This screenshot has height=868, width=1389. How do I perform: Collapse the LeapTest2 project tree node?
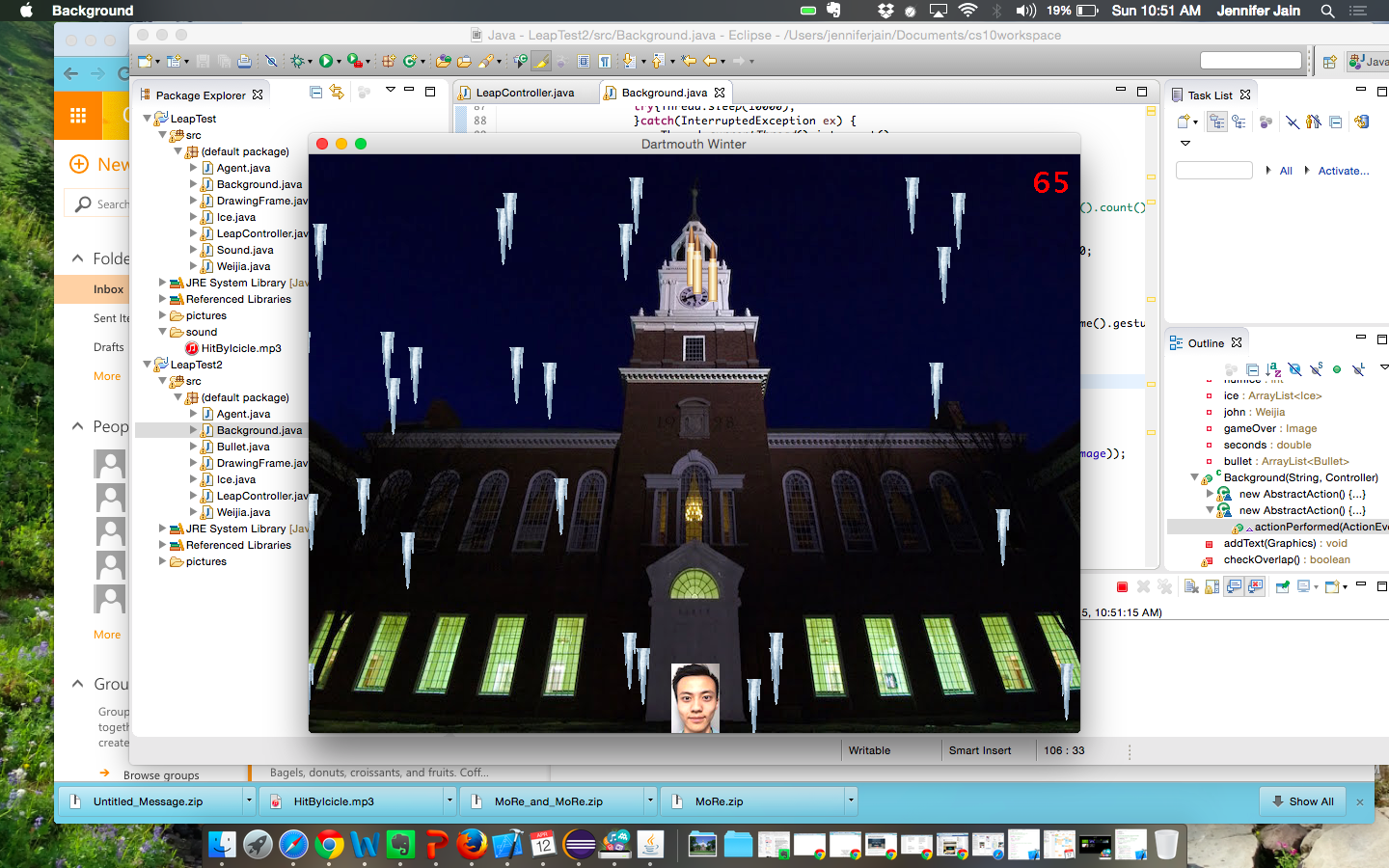[x=148, y=365]
